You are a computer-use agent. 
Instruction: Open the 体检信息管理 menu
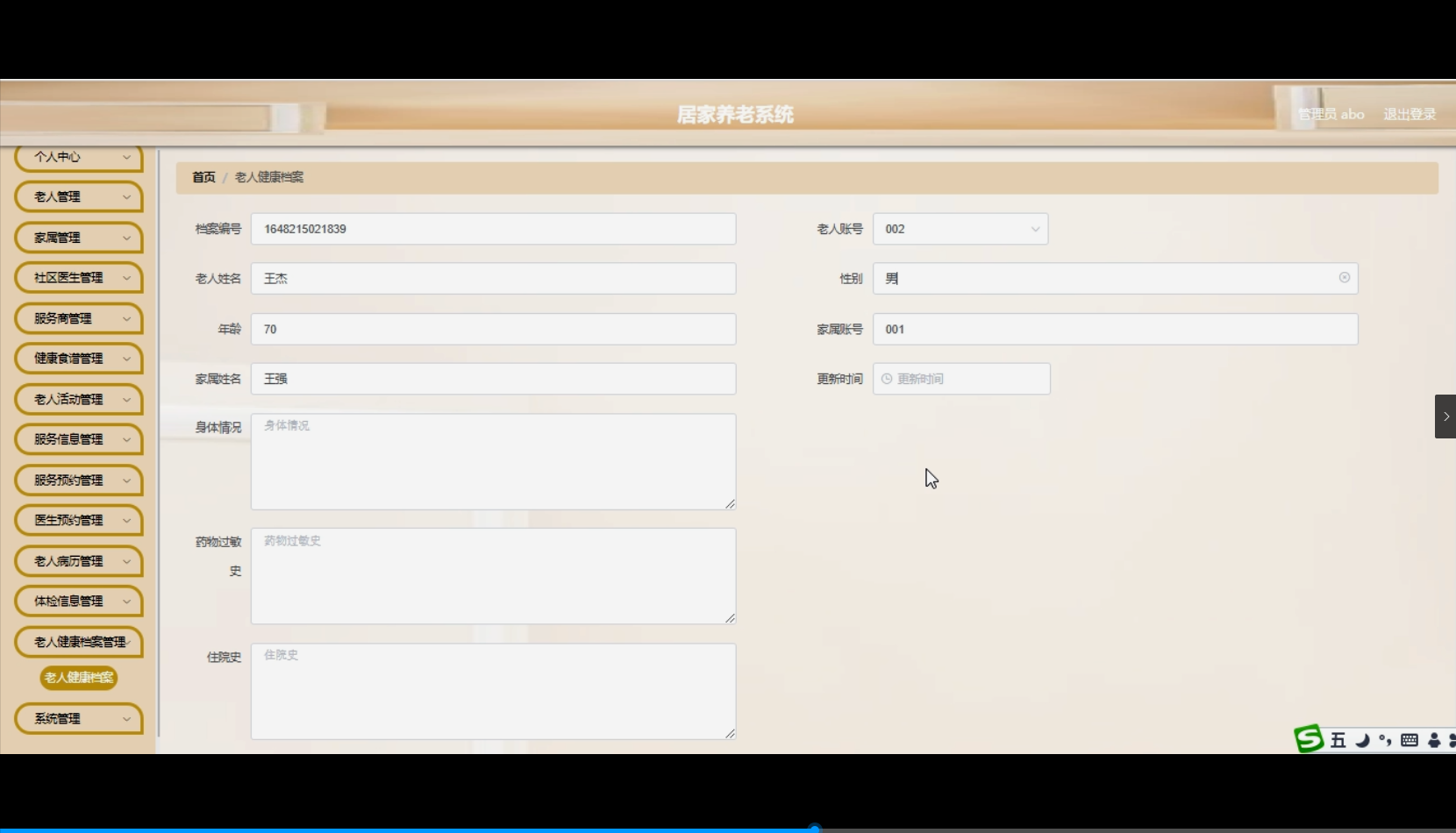[79, 602]
